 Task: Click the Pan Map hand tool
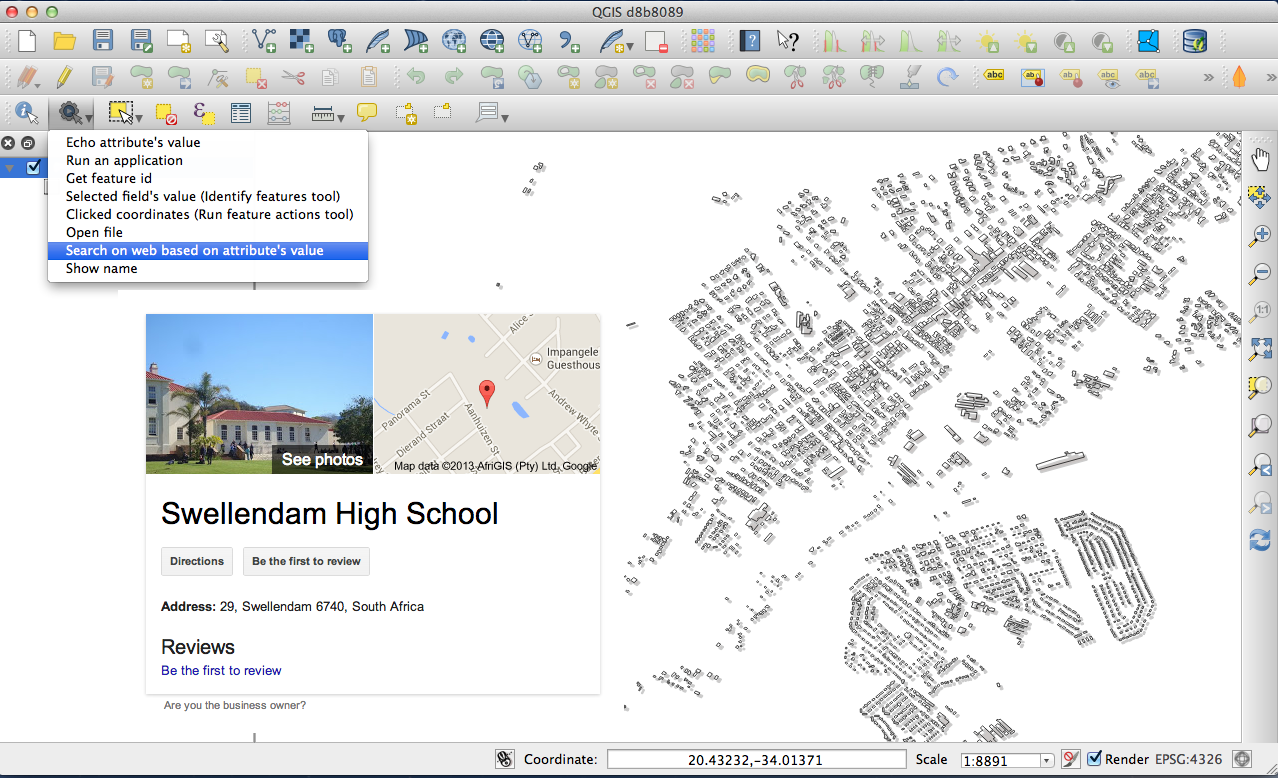point(1260,159)
